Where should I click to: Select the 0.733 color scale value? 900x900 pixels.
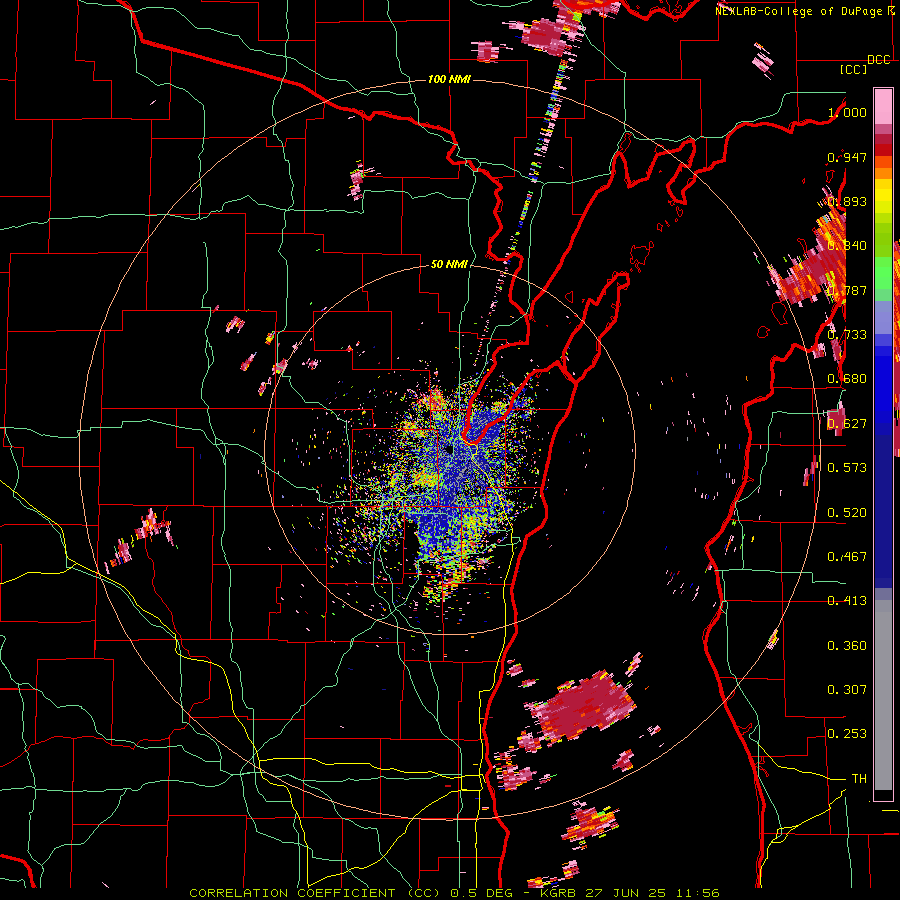pos(847,335)
